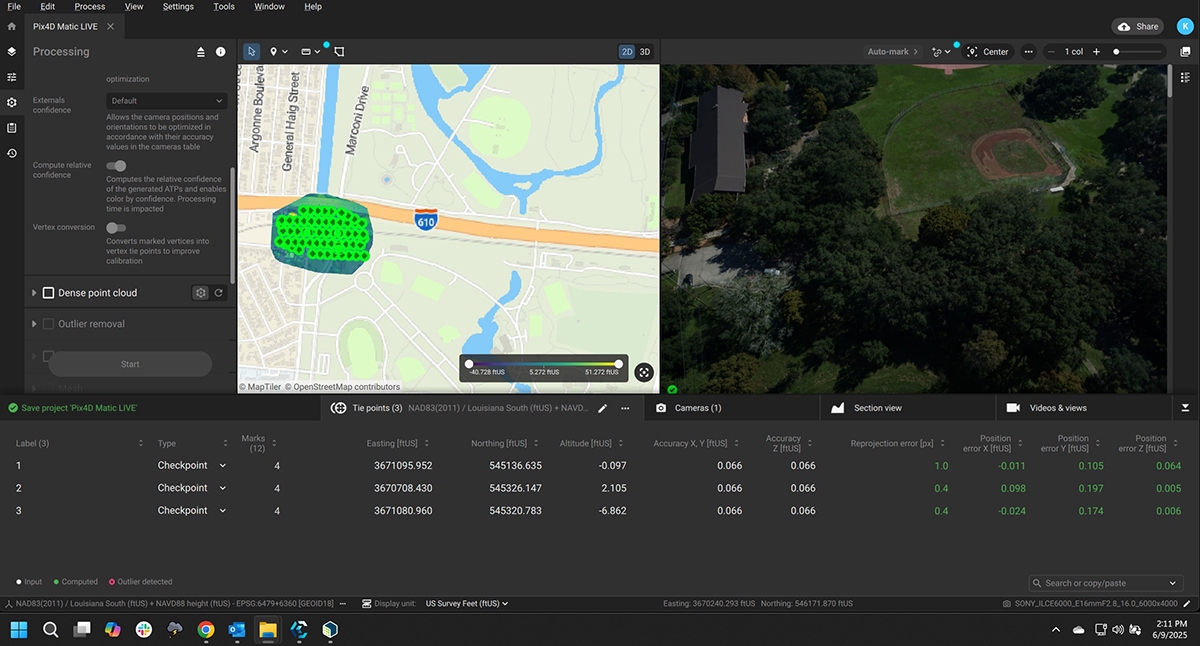Open the Layers panel in left sidebar
This screenshot has width=1200, height=646.
[x=12, y=51]
